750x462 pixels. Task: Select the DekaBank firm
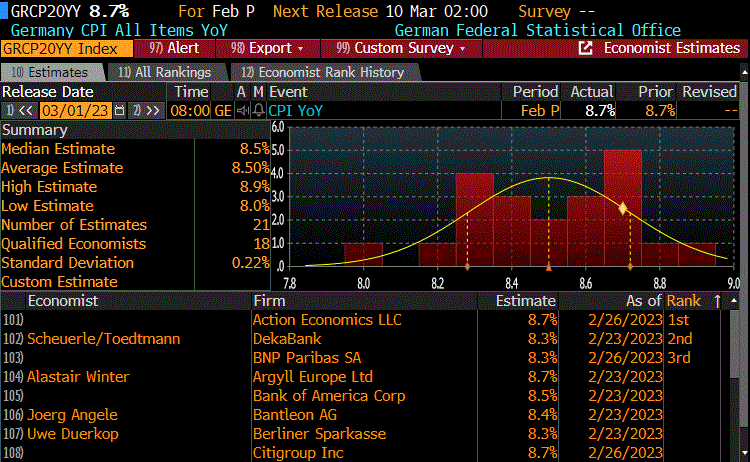pos(287,339)
